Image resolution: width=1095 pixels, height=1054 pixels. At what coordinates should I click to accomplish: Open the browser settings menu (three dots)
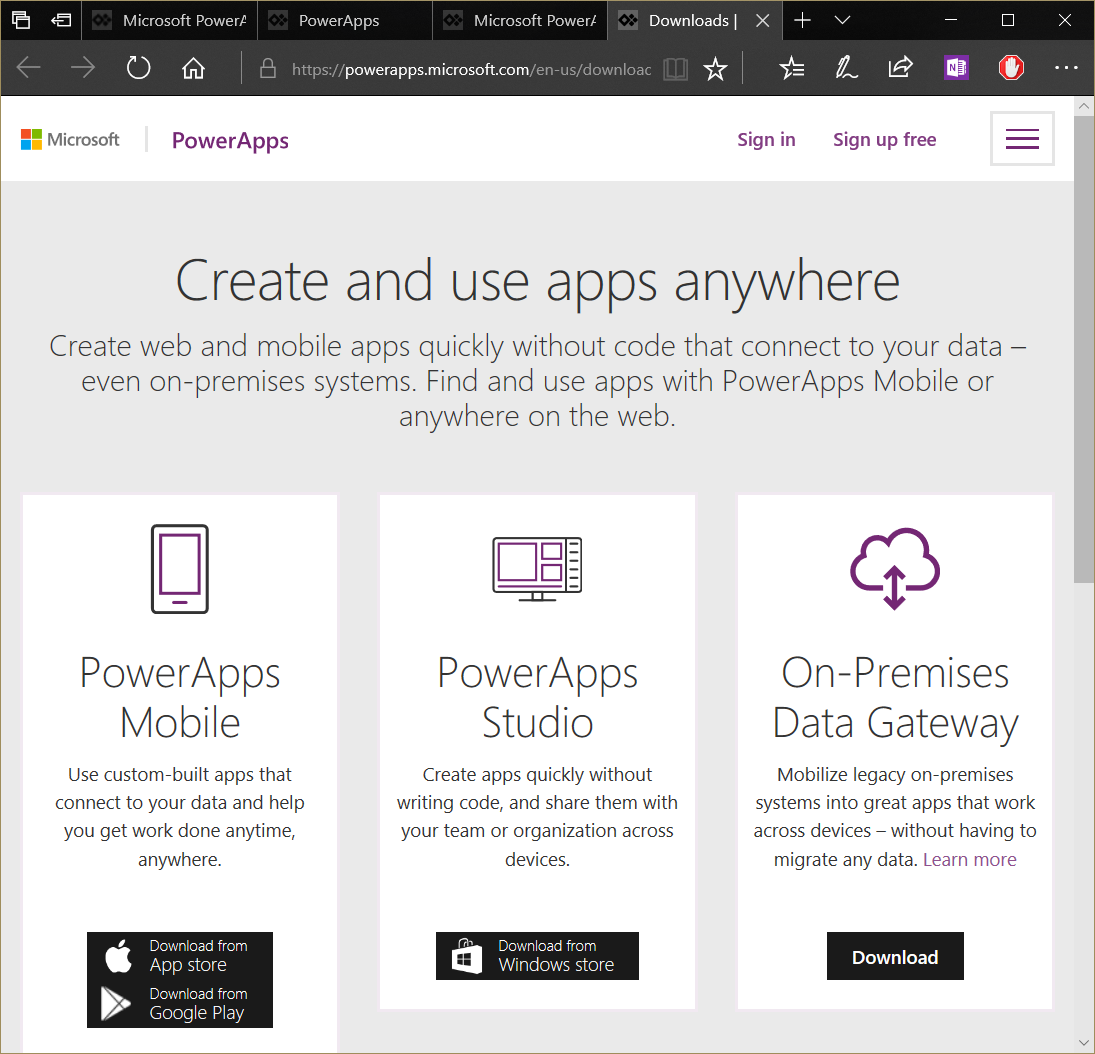click(1066, 68)
